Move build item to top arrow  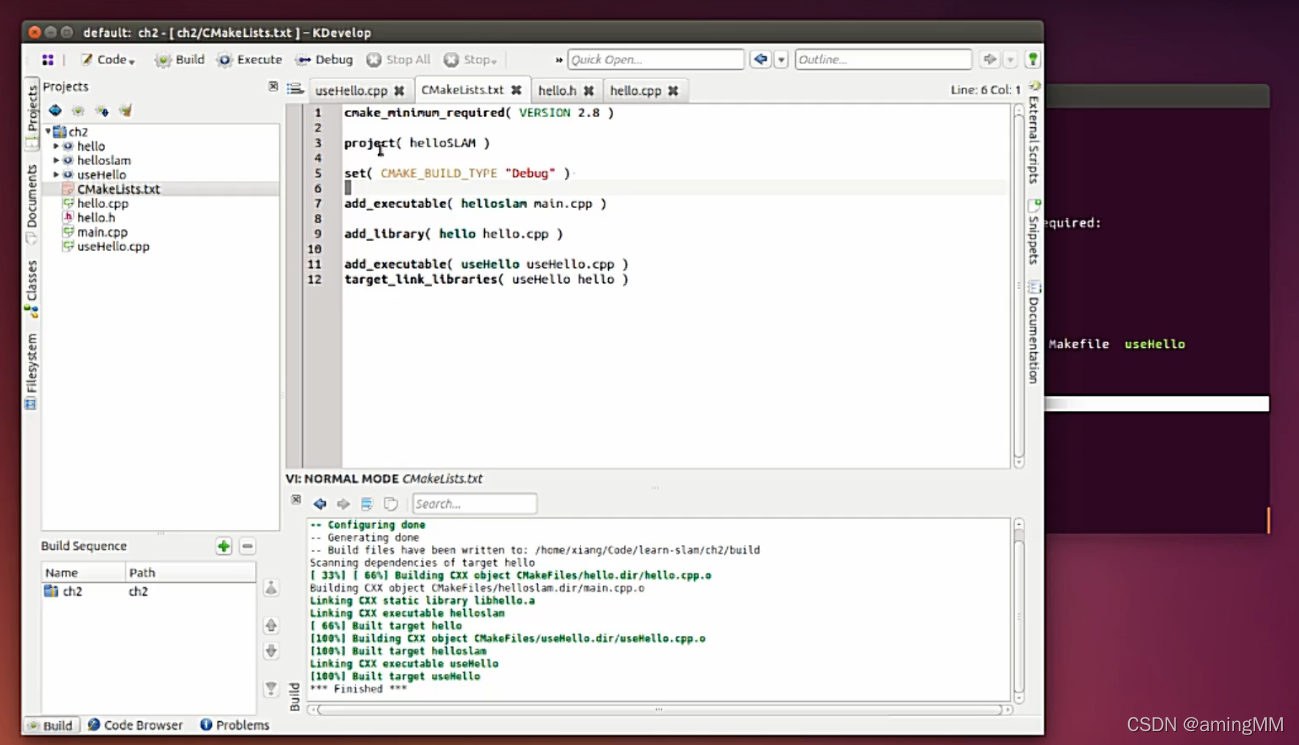pos(271,589)
